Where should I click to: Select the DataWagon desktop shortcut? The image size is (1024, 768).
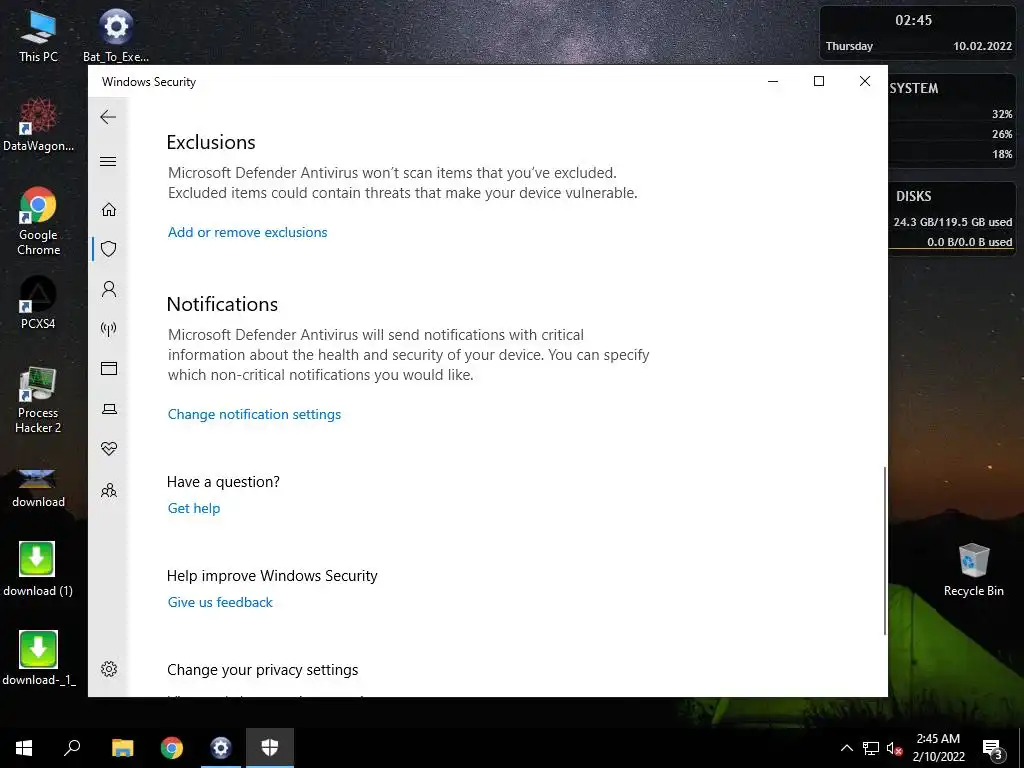[x=38, y=125]
